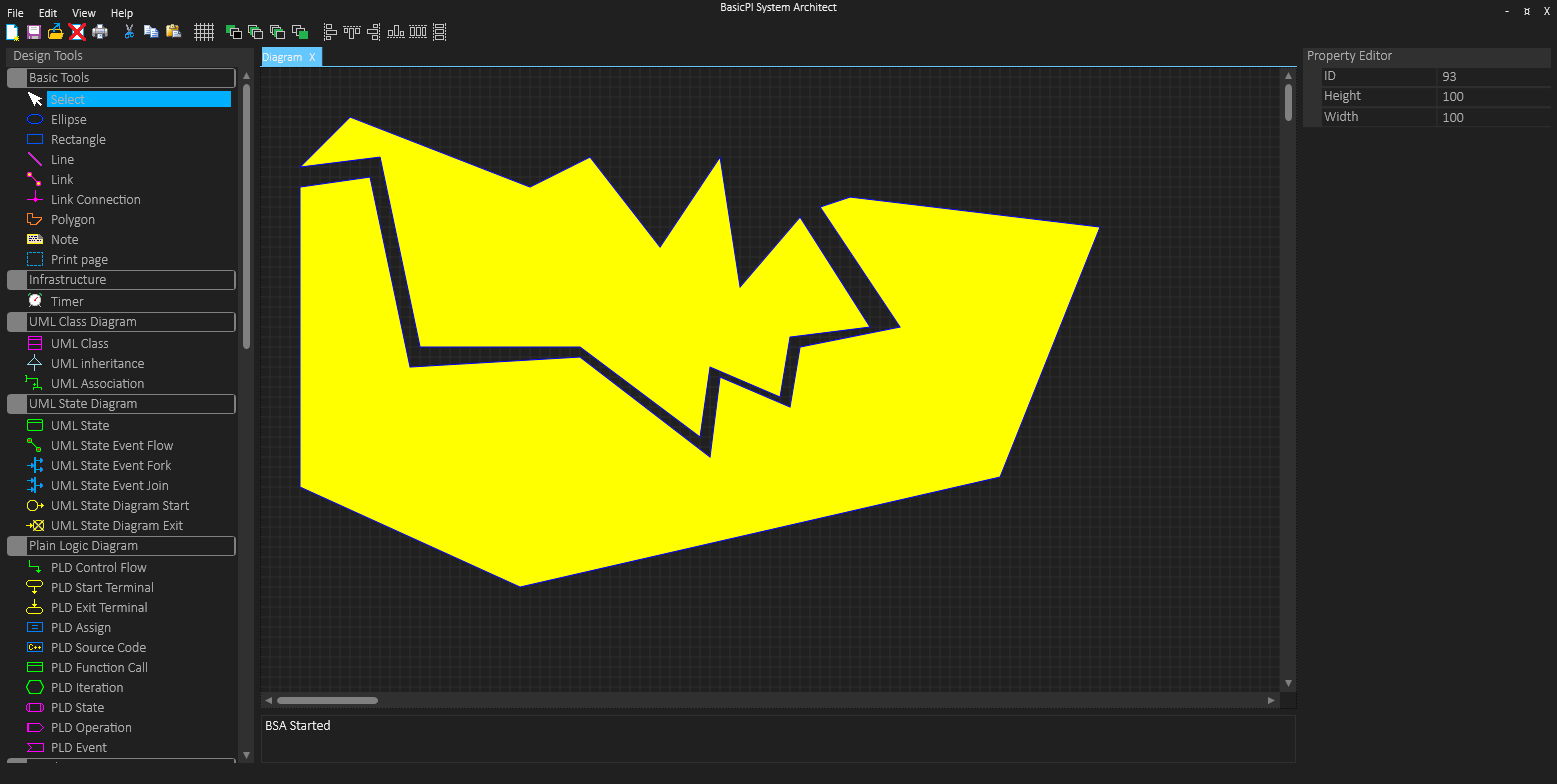Open the Edit menu
Screen dimensions: 1557x784
48,13
